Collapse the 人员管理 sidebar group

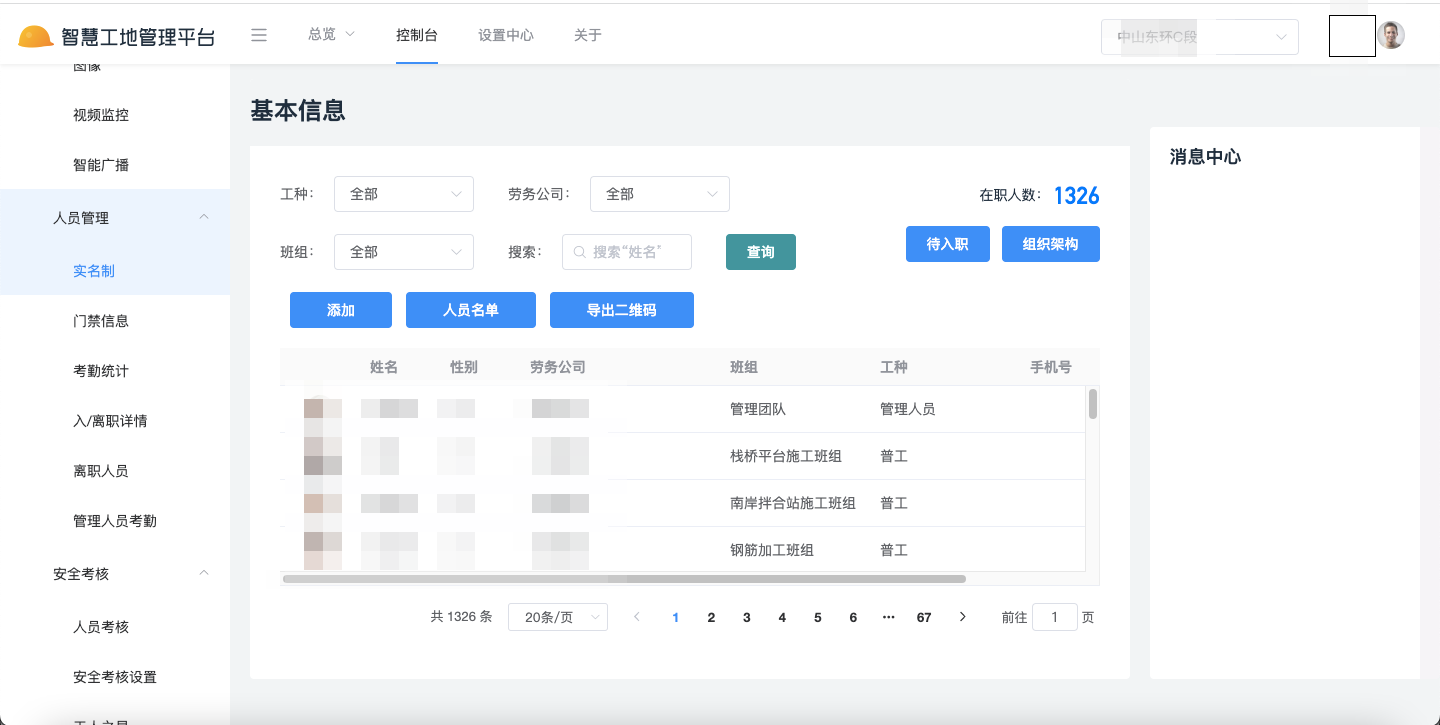tap(115, 217)
